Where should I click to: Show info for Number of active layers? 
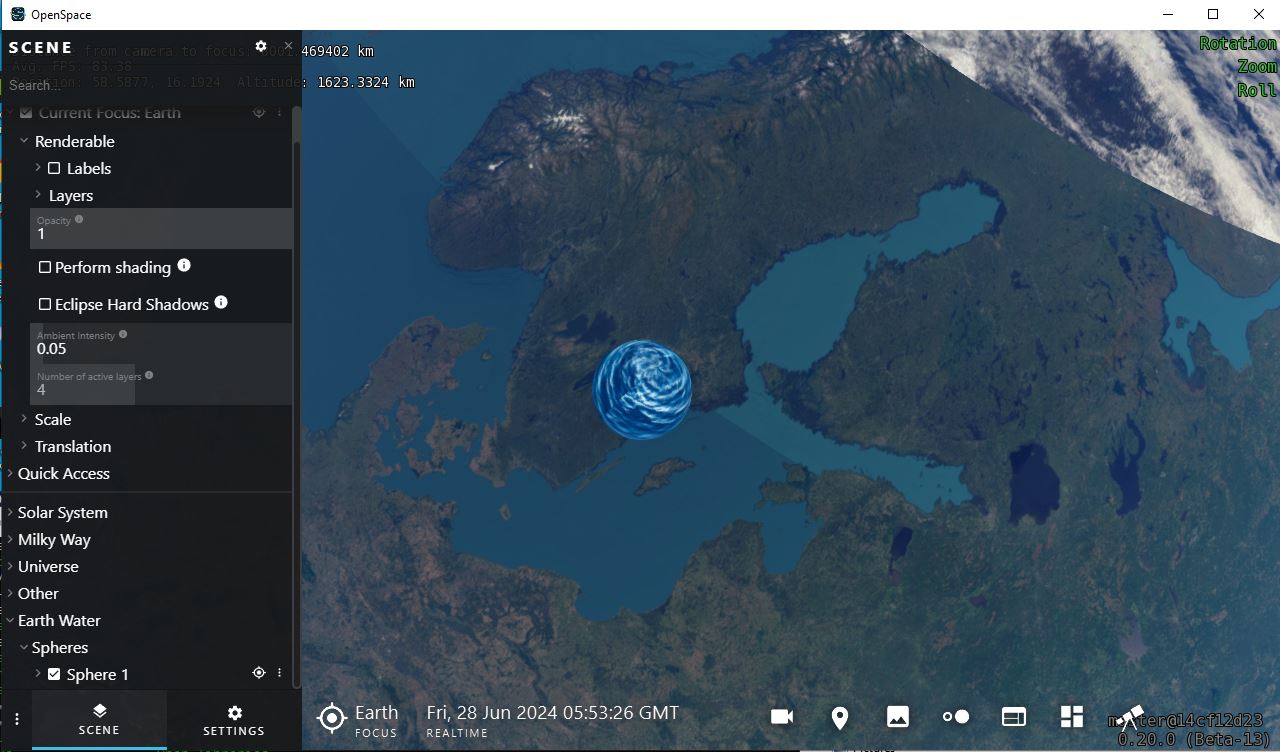click(149, 376)
